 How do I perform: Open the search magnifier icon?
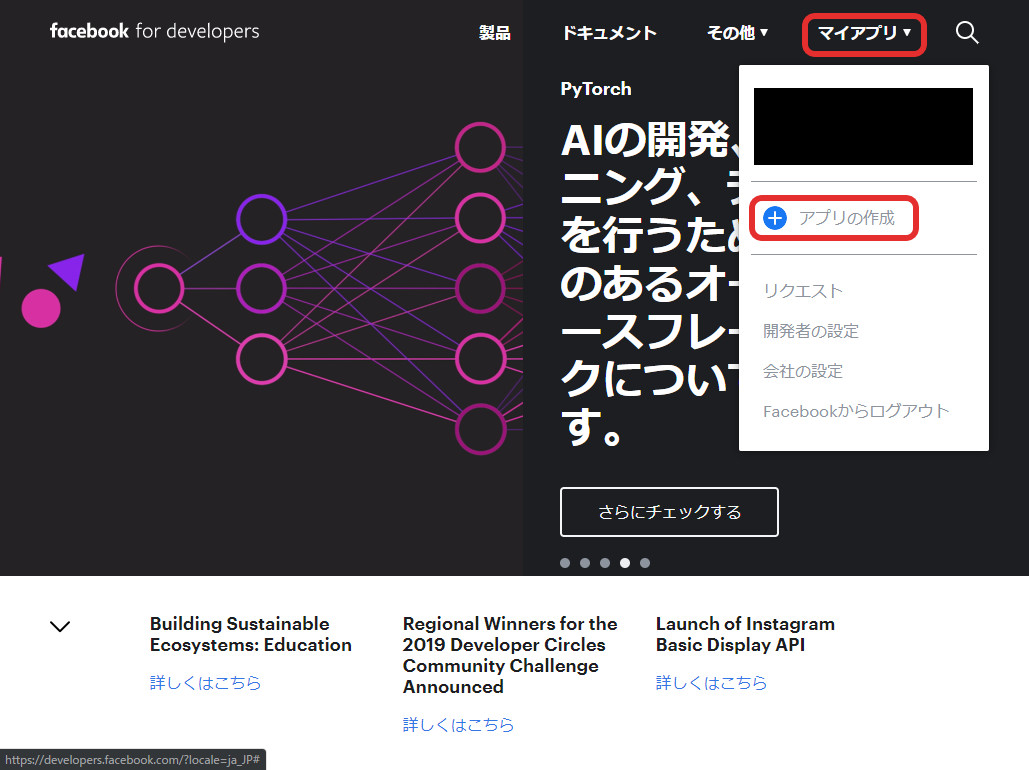pos(966,32)
